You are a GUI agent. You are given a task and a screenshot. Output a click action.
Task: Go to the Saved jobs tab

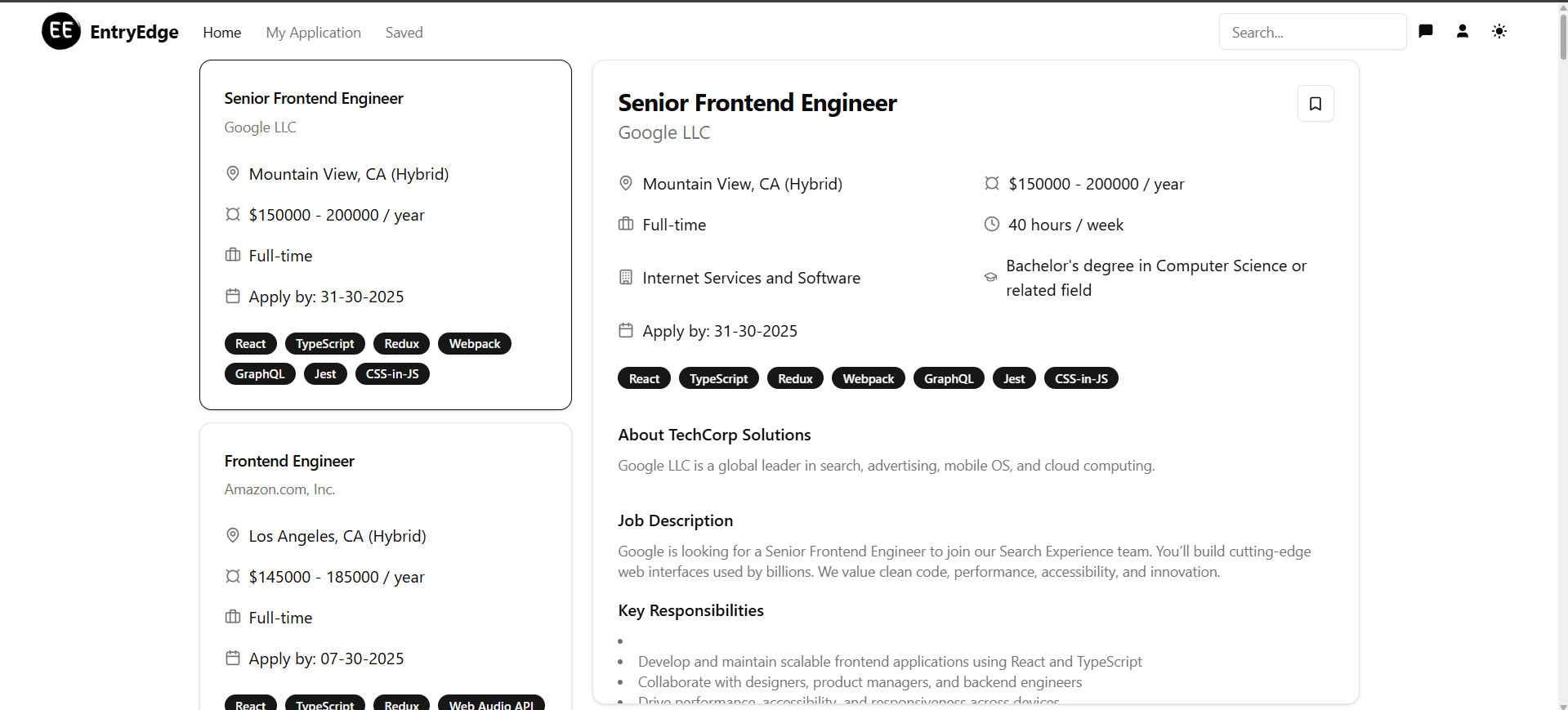[x=404, y=33]
